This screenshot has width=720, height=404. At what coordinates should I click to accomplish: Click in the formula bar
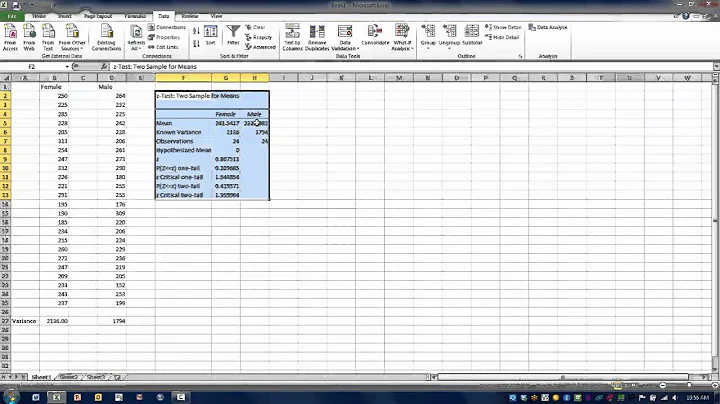(x=411, y=67)
